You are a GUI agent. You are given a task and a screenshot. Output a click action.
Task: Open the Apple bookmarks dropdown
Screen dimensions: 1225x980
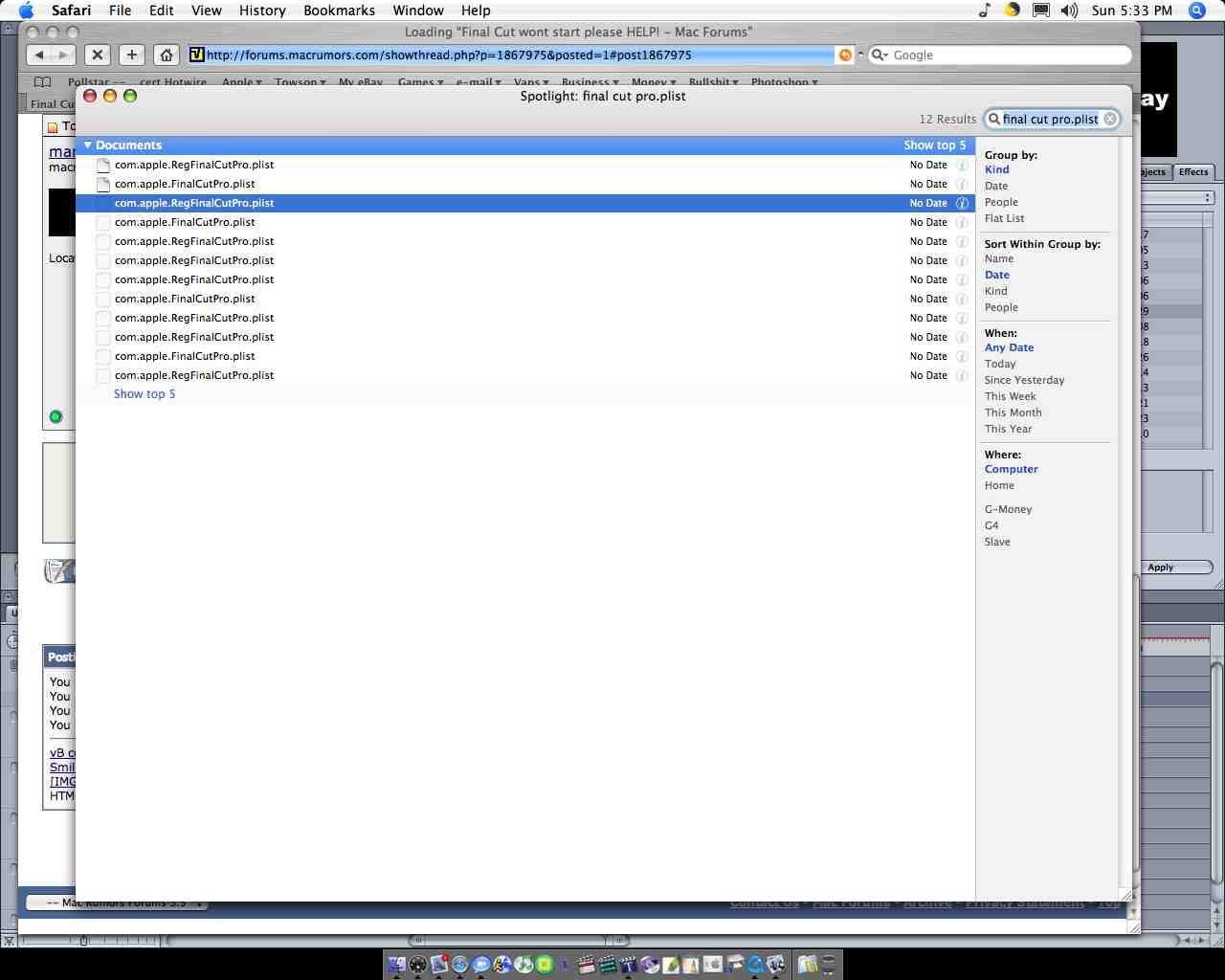click(x=241, y=82)
